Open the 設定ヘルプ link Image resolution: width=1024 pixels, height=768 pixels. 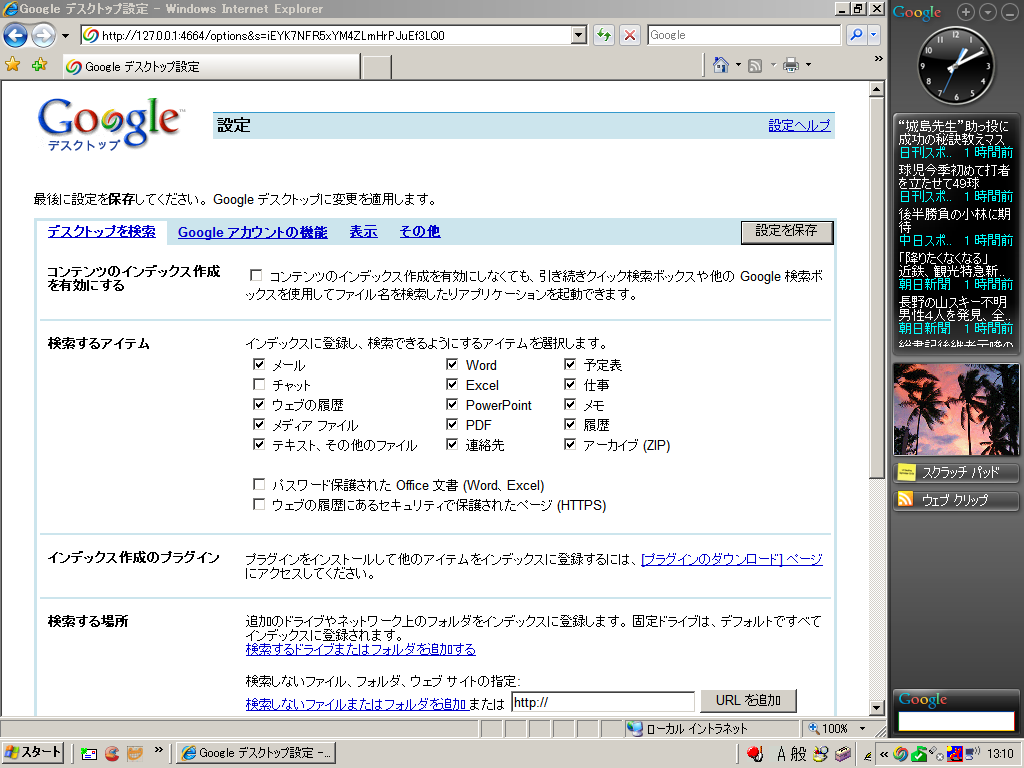pyautogui.click(x=799, y=124)
